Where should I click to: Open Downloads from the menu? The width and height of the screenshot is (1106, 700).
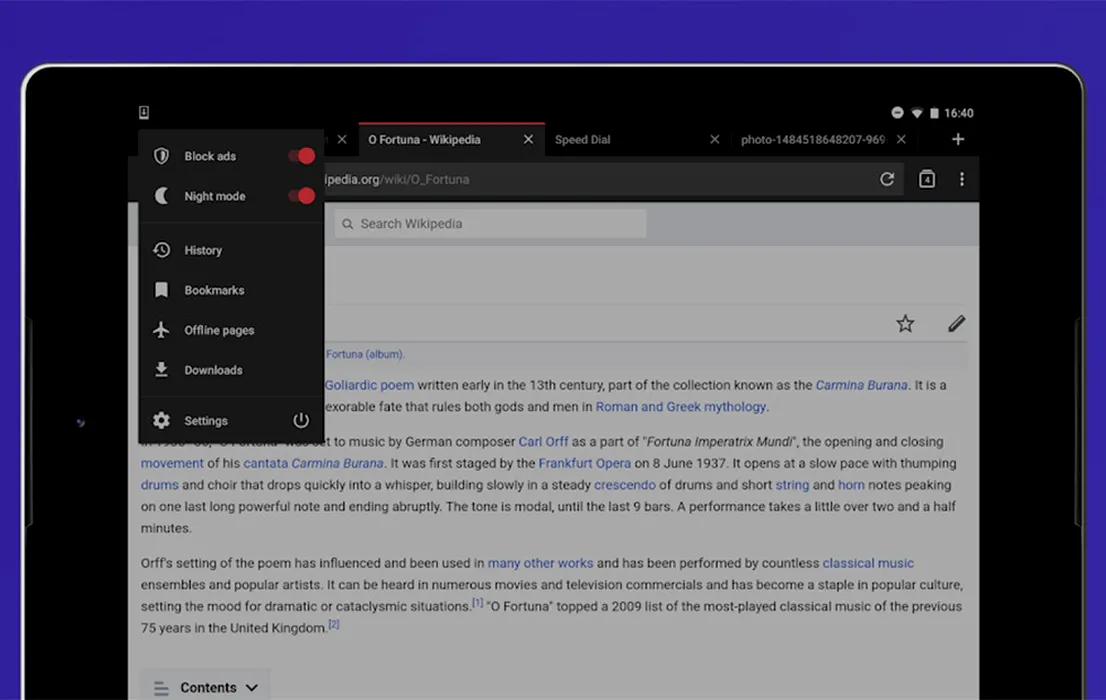point(231,370)
